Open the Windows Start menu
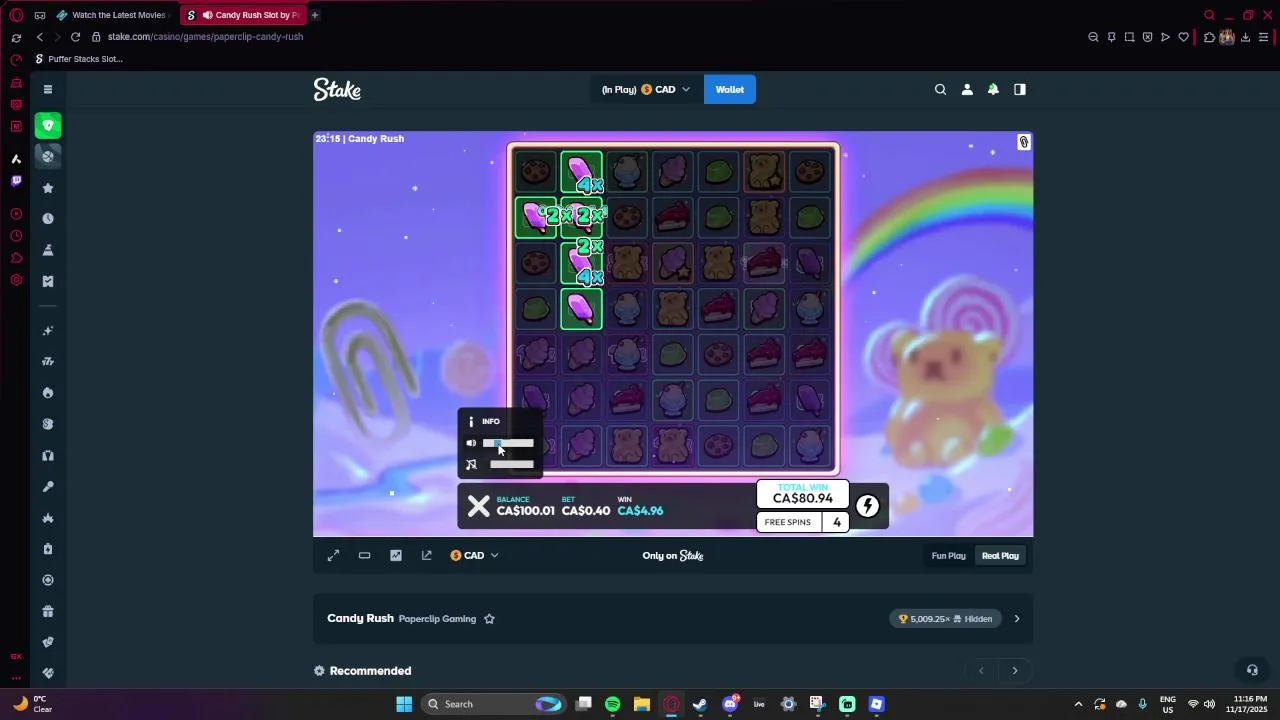 404,704
